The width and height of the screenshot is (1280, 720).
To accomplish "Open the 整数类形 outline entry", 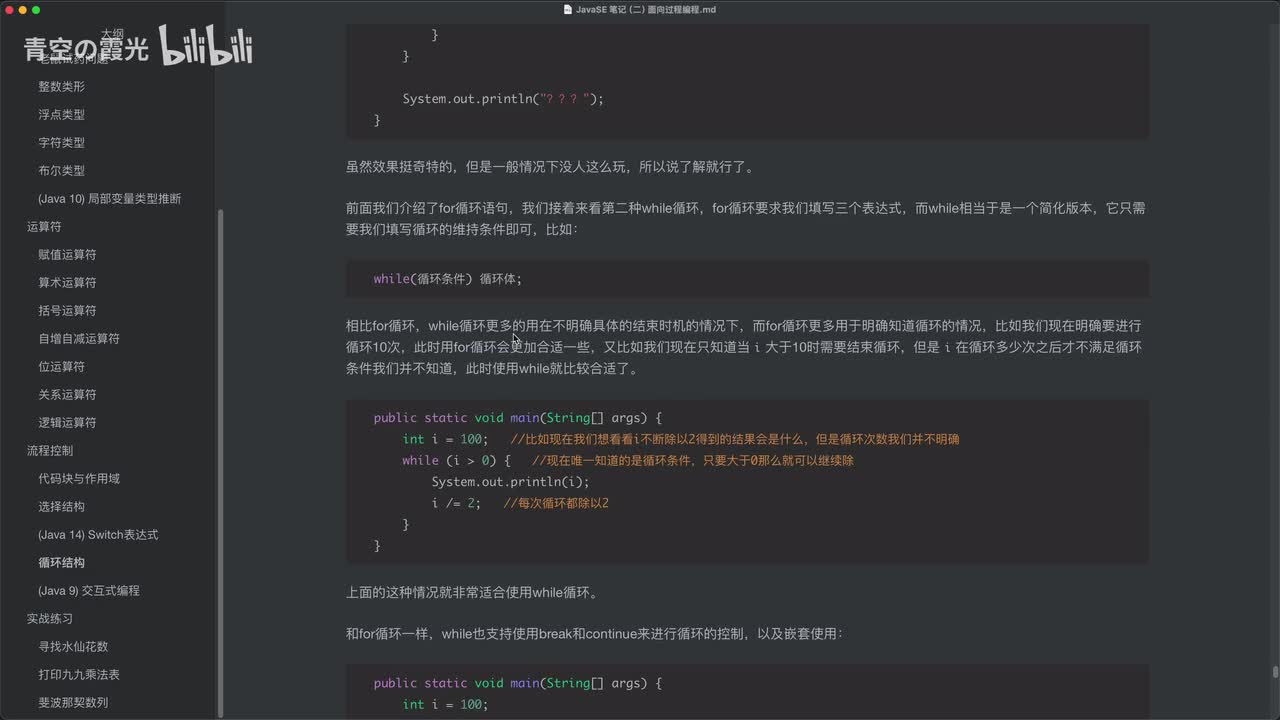I will click(62, 87).
